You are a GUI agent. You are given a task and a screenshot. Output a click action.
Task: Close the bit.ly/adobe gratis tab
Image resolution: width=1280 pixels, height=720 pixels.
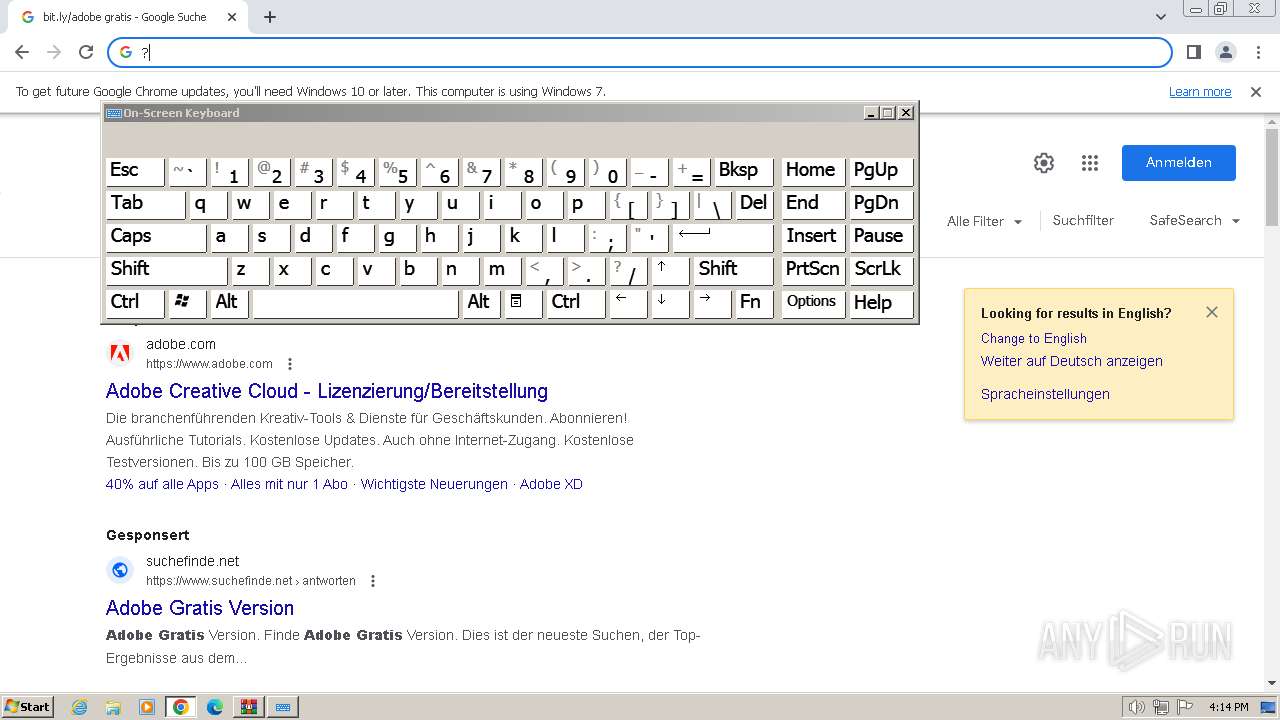[232, 17]
